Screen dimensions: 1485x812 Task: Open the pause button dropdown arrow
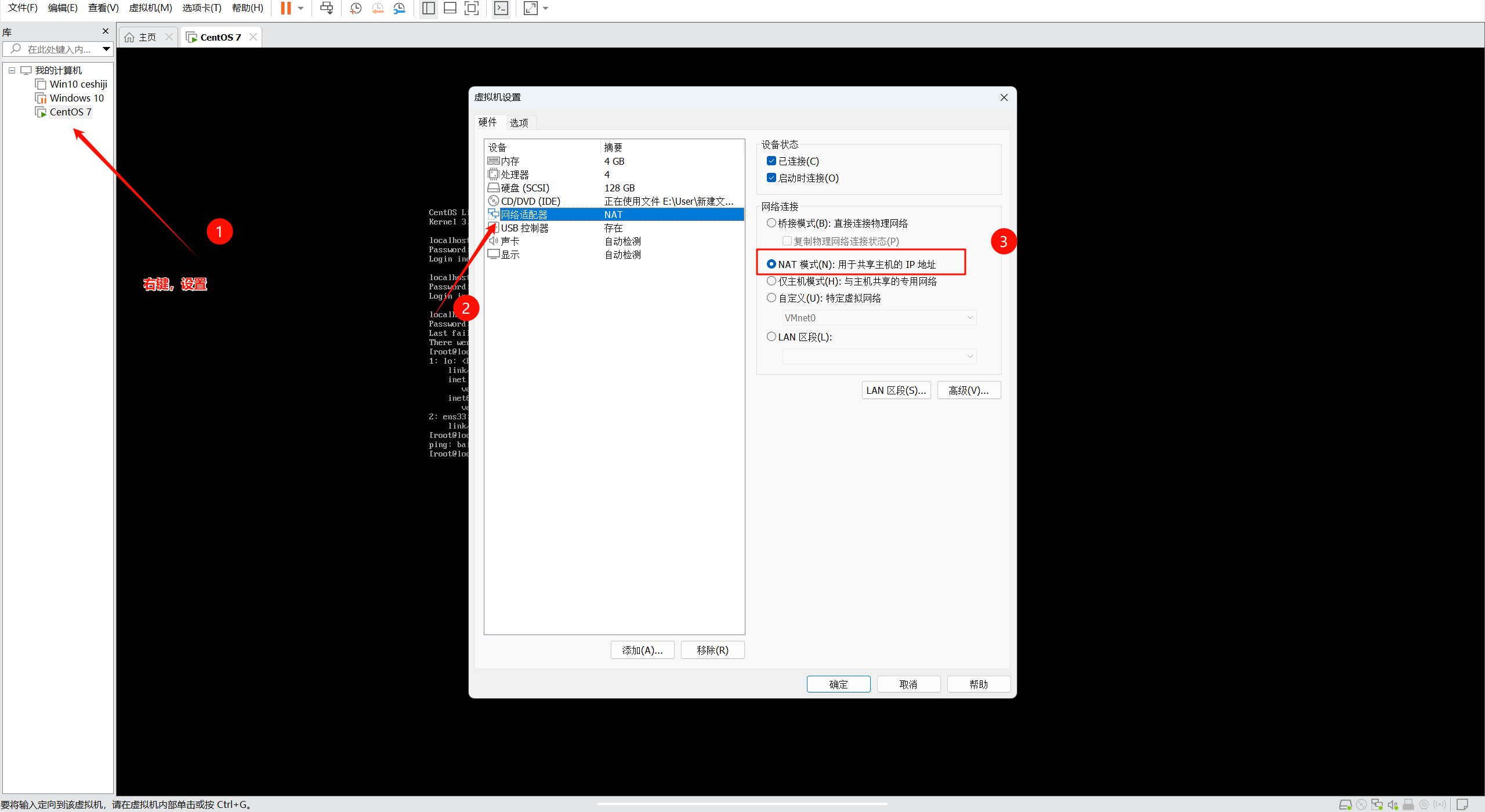(300, 8)
